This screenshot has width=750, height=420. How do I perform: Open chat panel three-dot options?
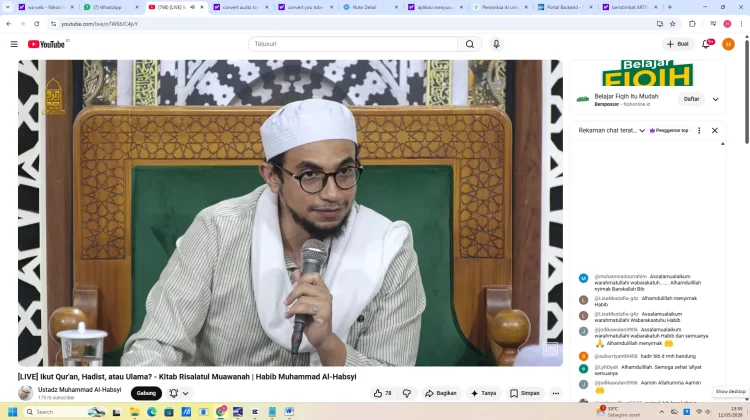tap(699, 131)
